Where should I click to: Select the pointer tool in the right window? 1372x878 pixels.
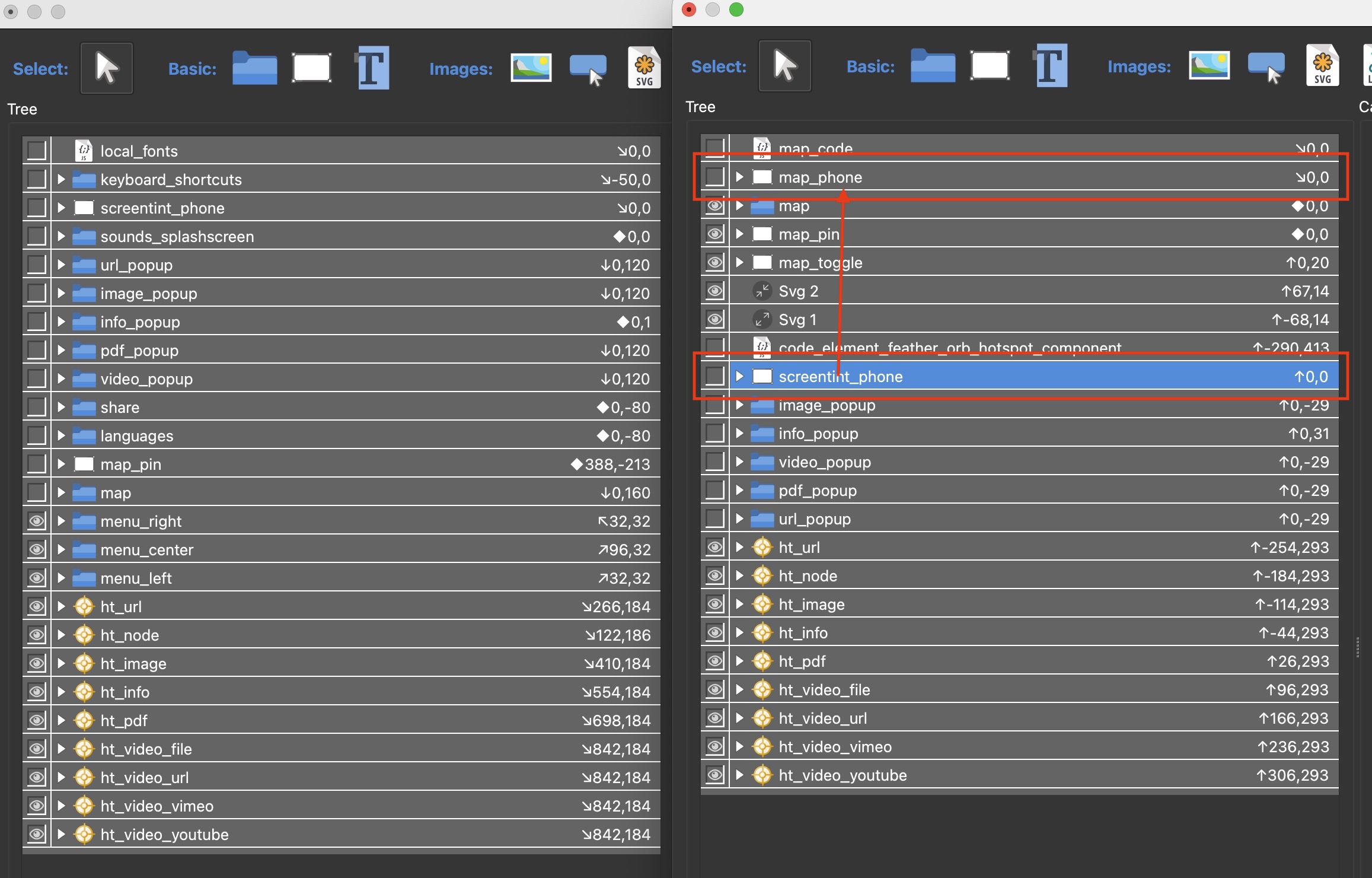(x=785, y=66)
